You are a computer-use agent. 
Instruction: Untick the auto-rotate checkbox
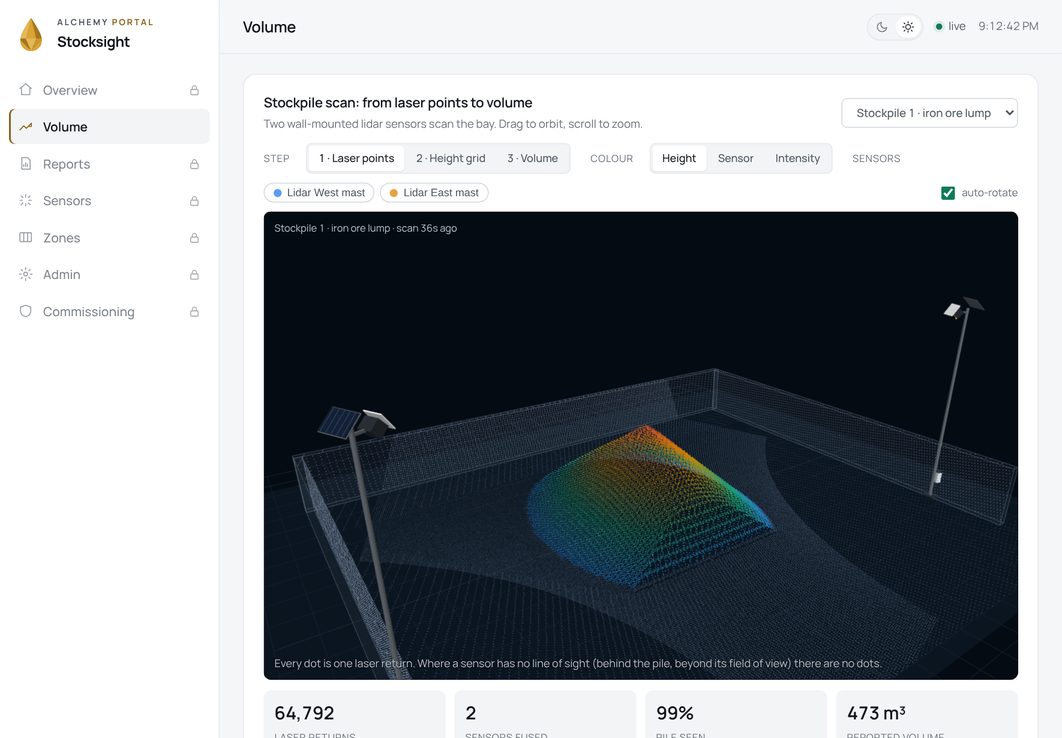tap(948, 193)
